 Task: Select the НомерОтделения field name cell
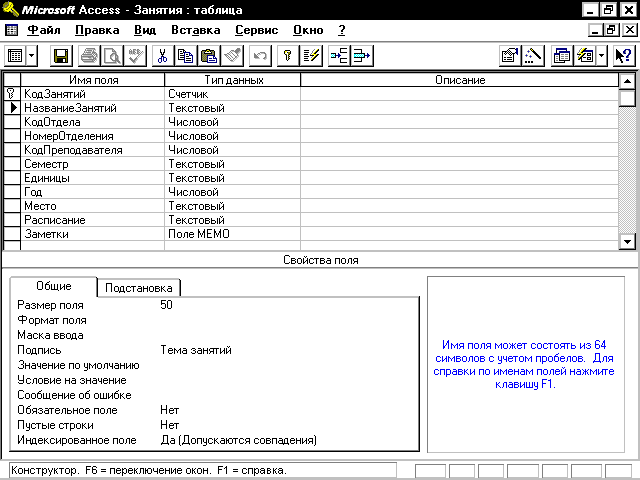92,136
